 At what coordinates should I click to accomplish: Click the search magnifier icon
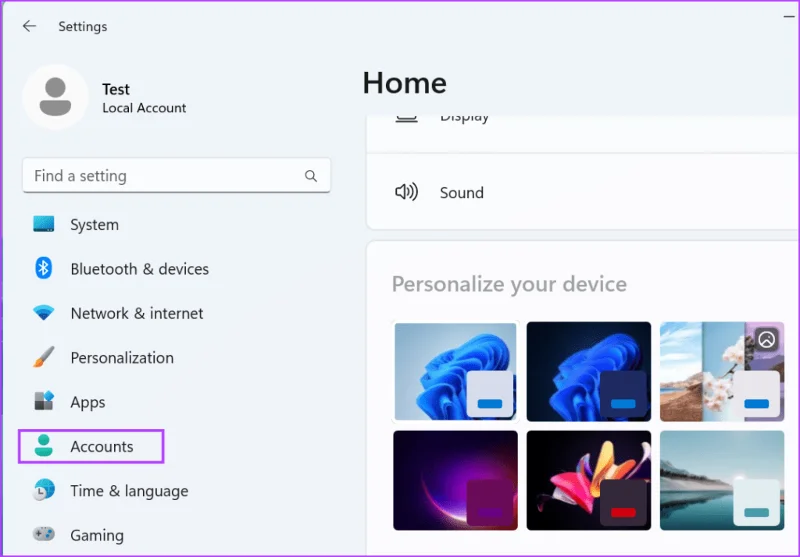[311, 176]
